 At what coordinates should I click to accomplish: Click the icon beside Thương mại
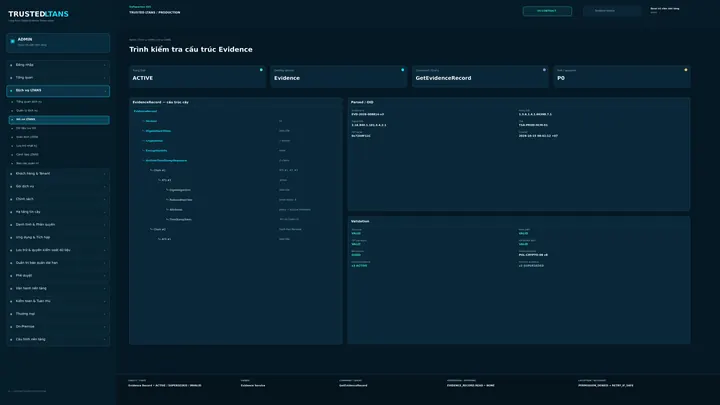coord(11,314)
